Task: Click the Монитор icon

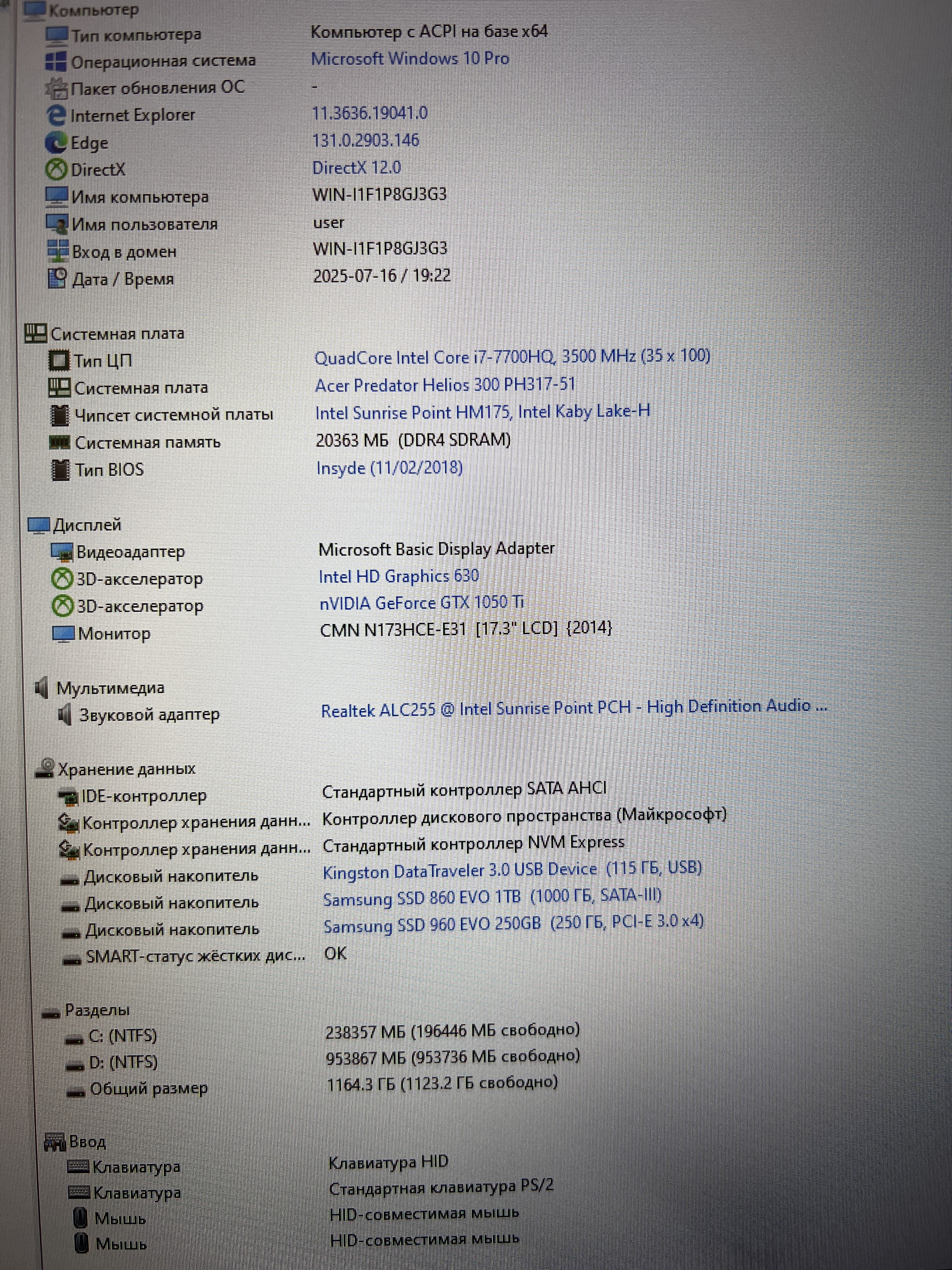Action: 64,634
